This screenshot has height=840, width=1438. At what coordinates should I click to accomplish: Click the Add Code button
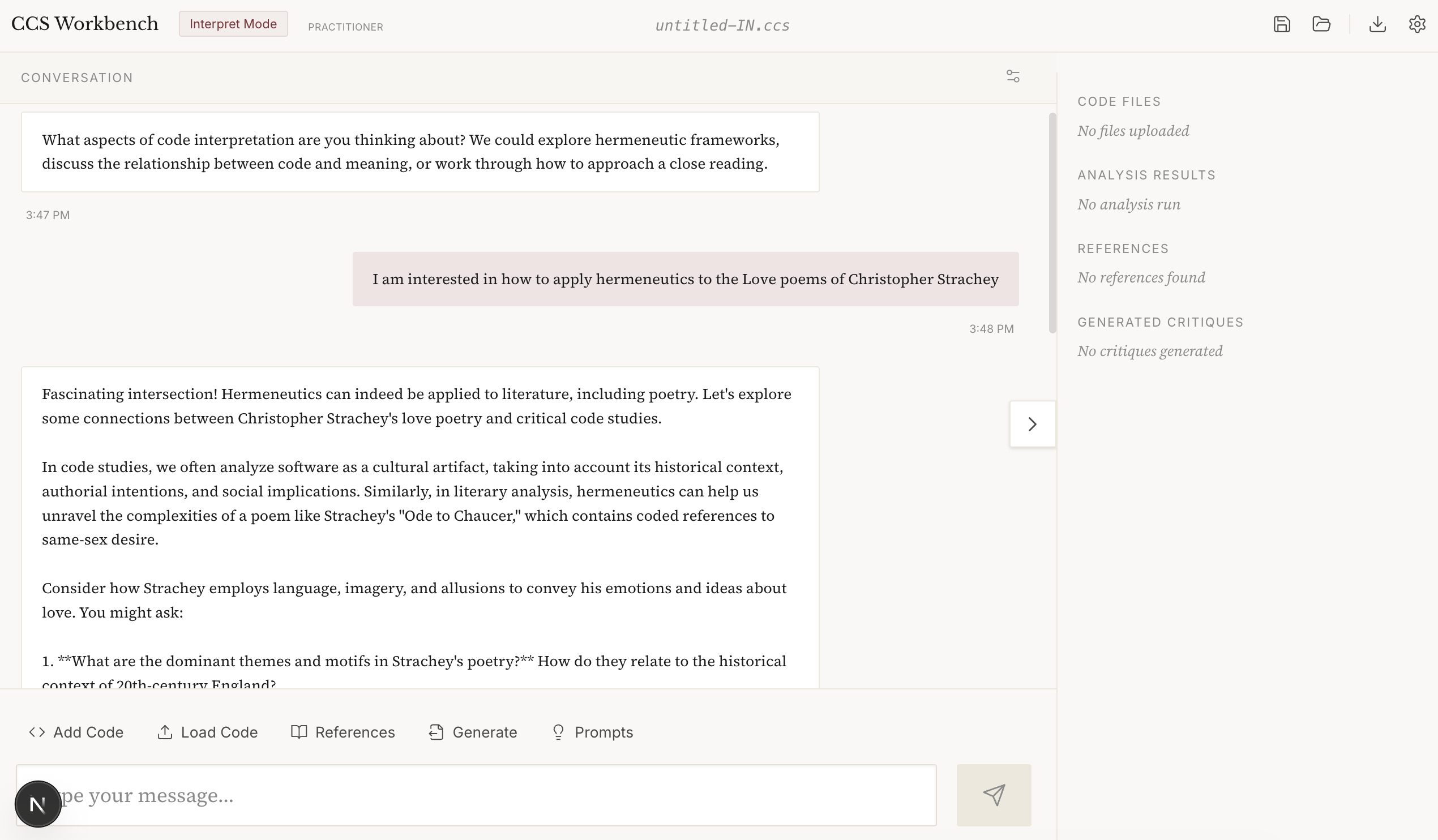[x=76, y=732]
